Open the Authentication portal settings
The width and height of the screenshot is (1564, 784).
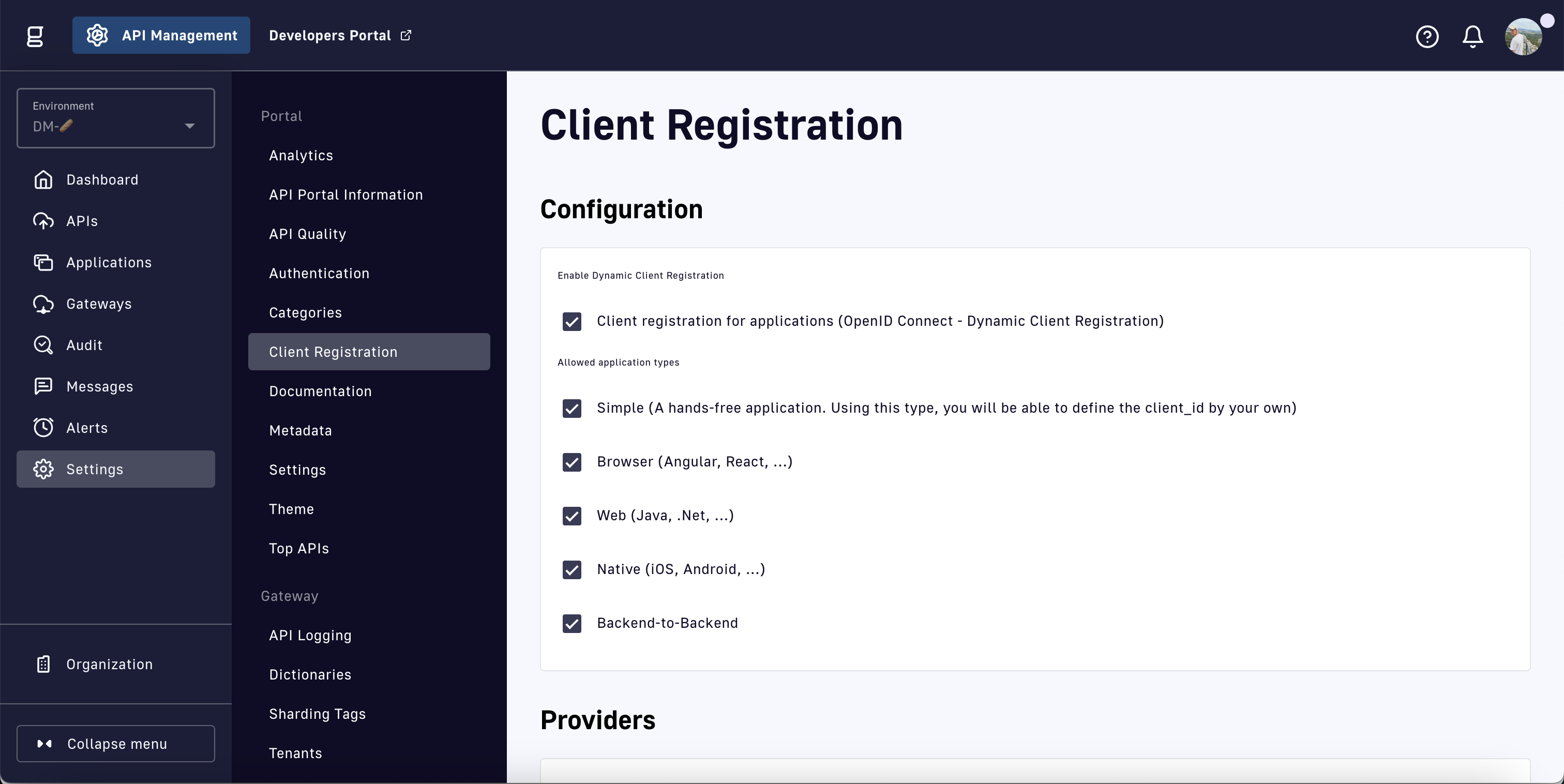click(319, 273)
